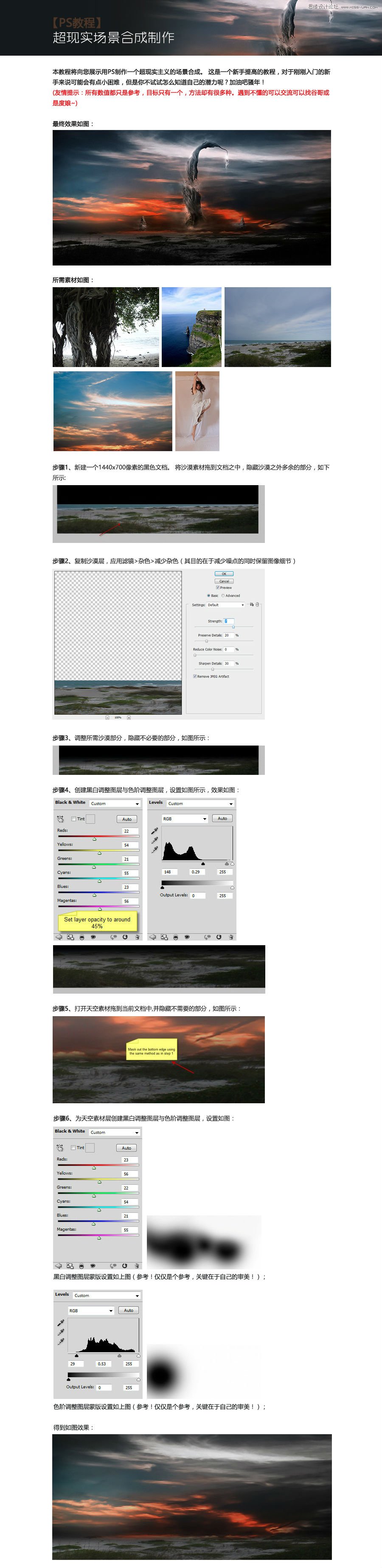The image size is (382, 1568).
Task: Toggle Remove JPEG Artifact checkbox
Action: pos(195,676)
